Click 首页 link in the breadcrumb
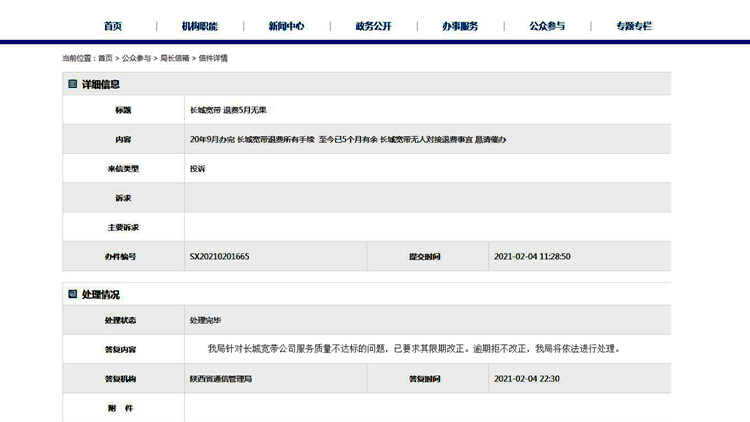The width and height of the screenshot is (750, 422). tap(105, 59)
